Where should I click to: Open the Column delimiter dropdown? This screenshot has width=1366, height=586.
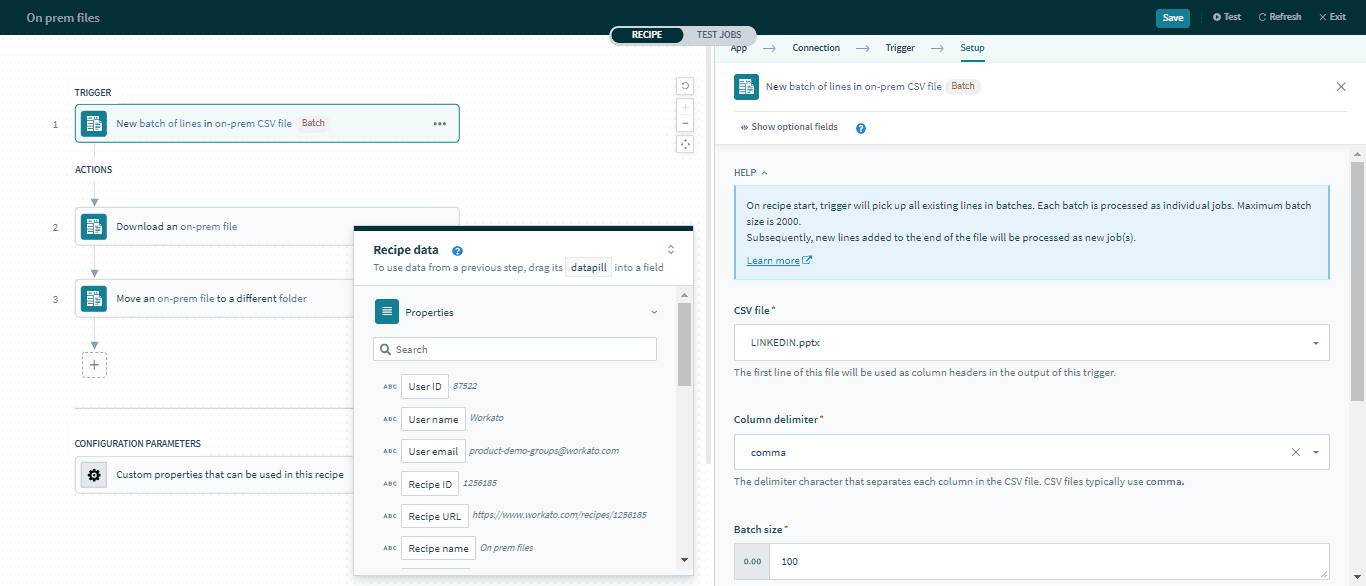coord(1315,452)
